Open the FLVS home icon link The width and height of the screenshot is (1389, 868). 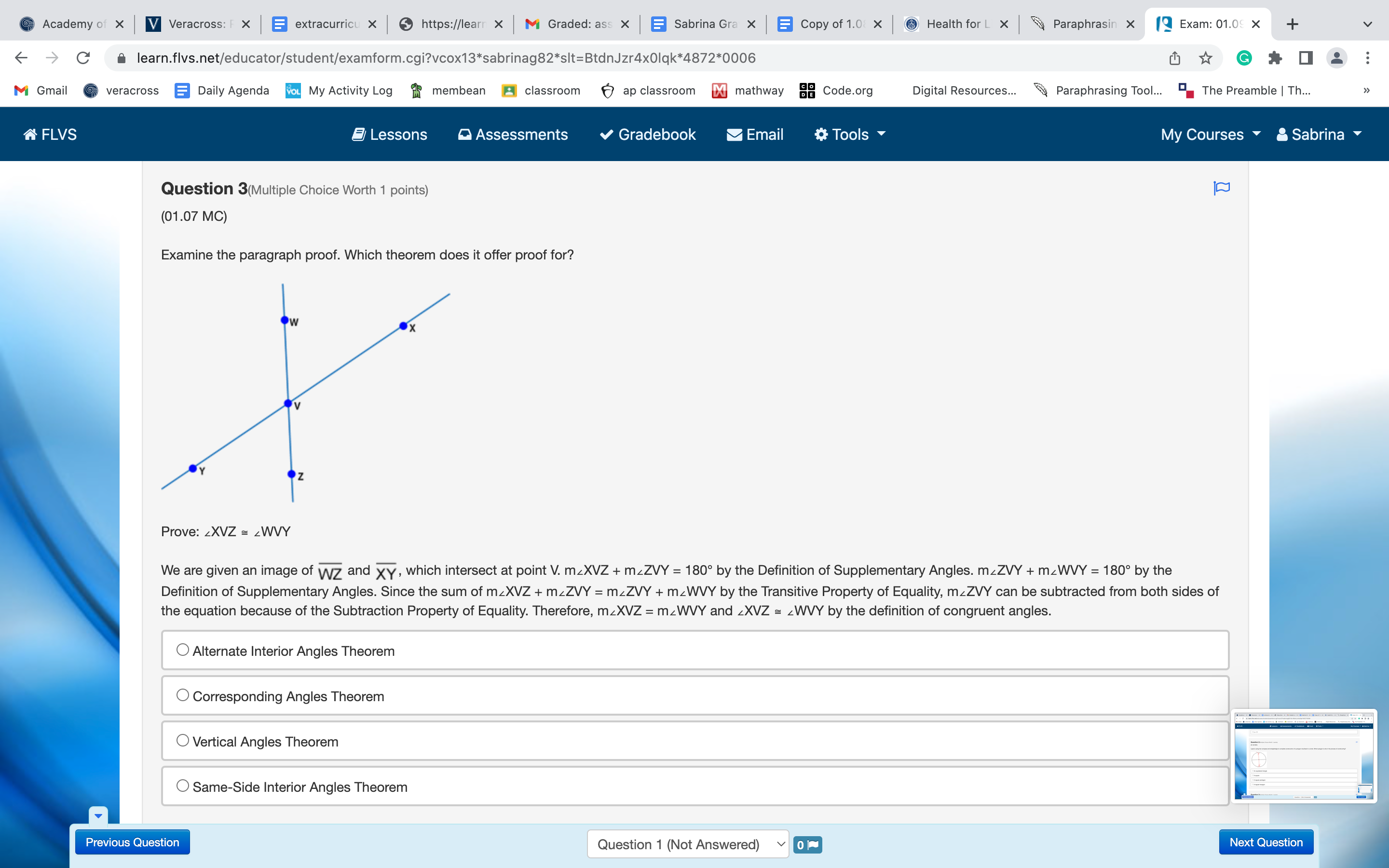coord(50,135)
